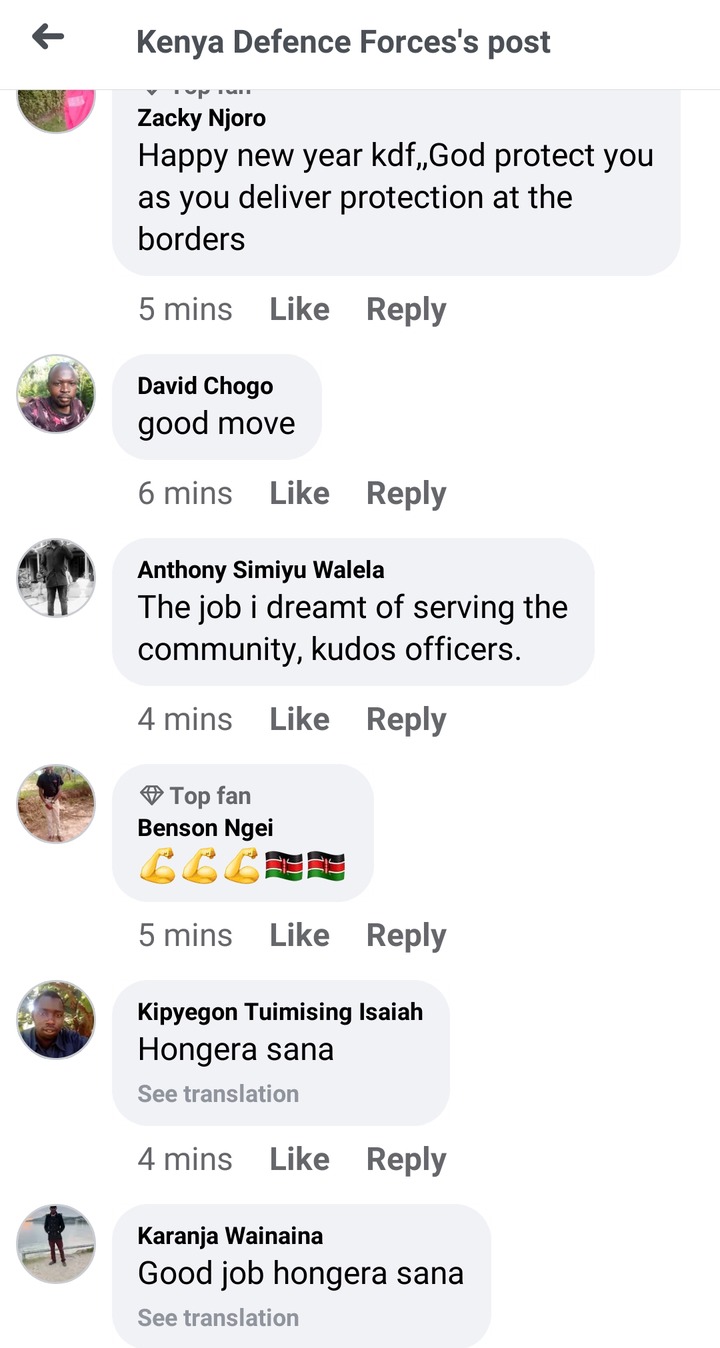Reply to Kipyegon Tuimising Isaiah's comment

point(406,1159)
